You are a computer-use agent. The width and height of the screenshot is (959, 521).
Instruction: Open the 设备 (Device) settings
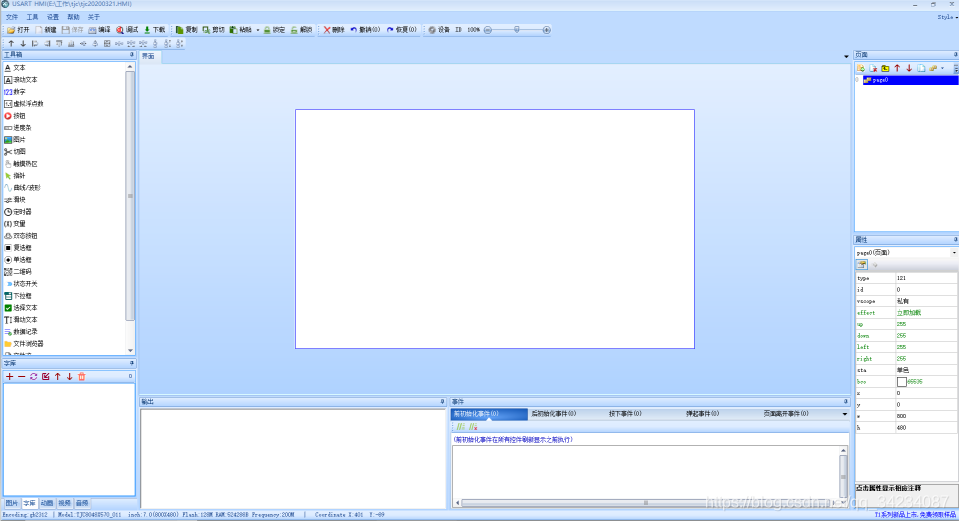pyautogui.click(x=439, y=29)
